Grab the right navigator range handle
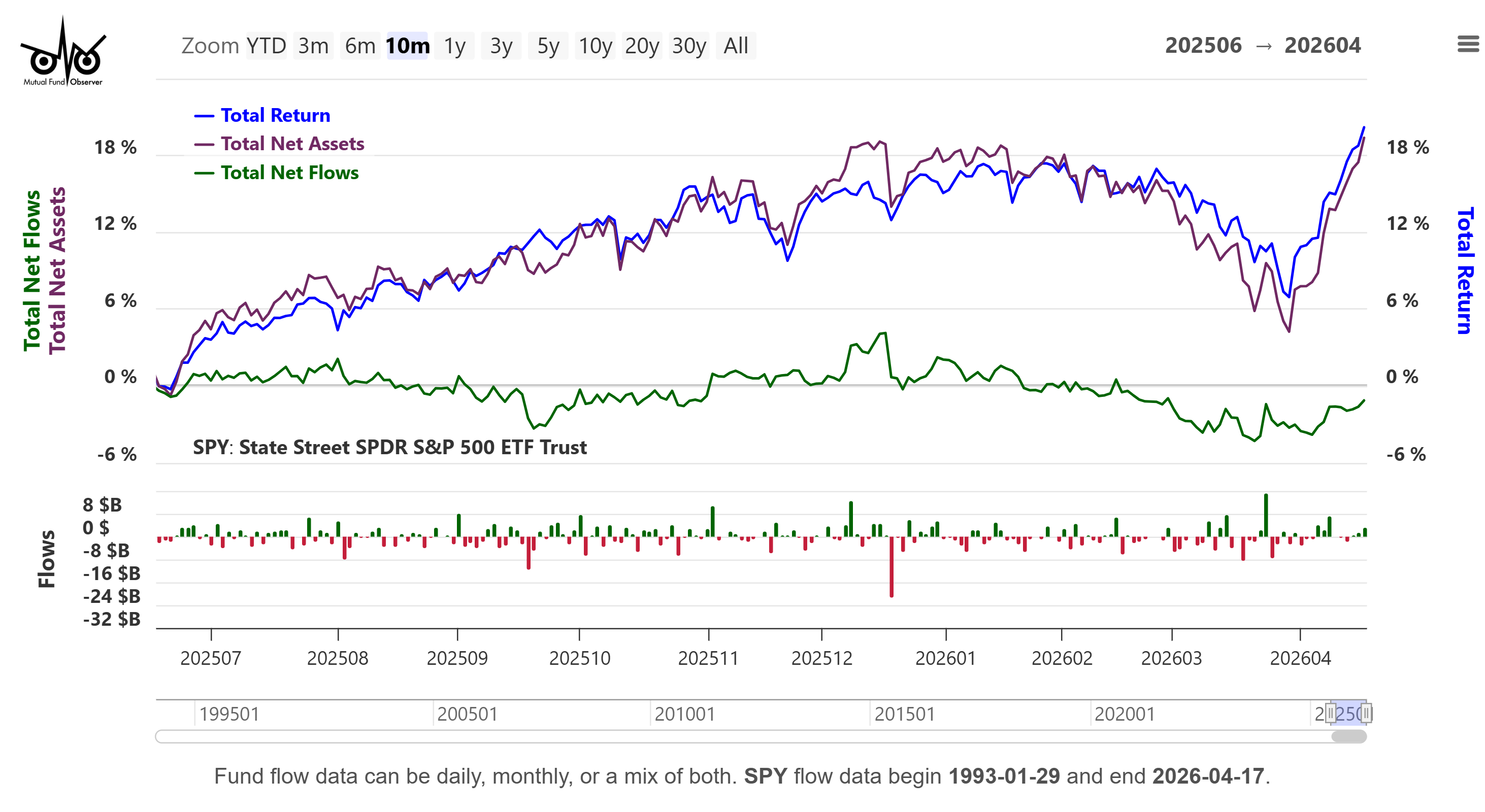 tap(1366, 713)
